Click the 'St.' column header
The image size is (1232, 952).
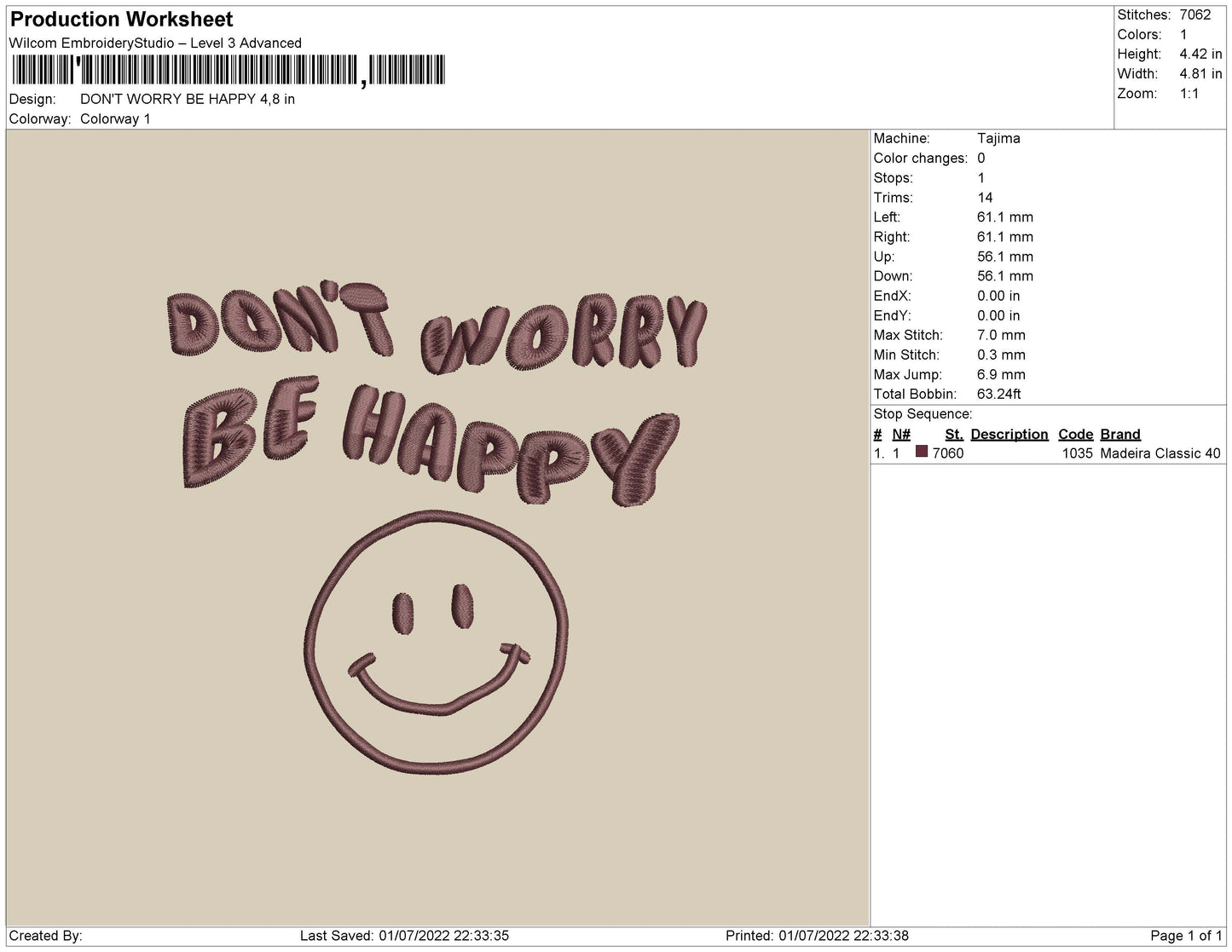coord(954,434)
